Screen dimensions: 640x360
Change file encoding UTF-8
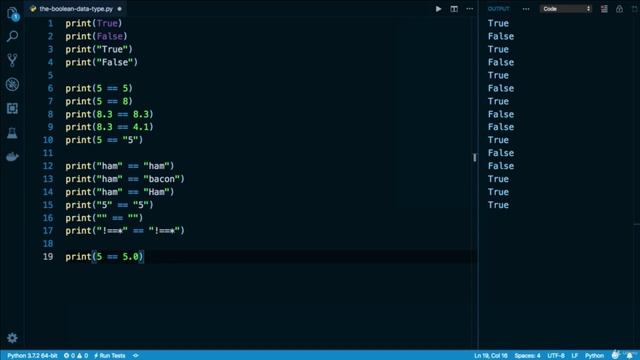pos(556,356)
